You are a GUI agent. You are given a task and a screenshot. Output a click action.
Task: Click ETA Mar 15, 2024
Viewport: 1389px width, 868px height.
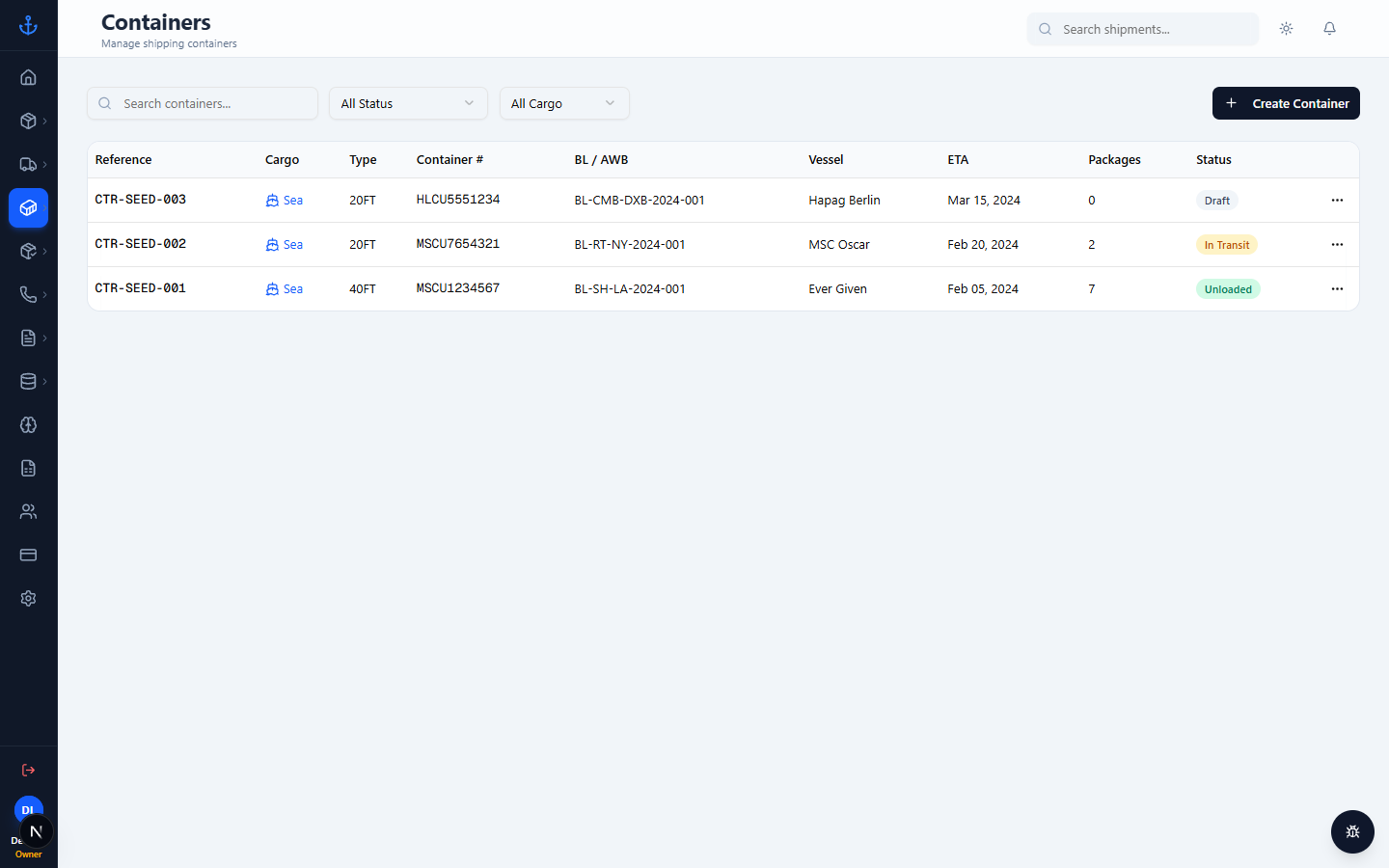[984, 201]
